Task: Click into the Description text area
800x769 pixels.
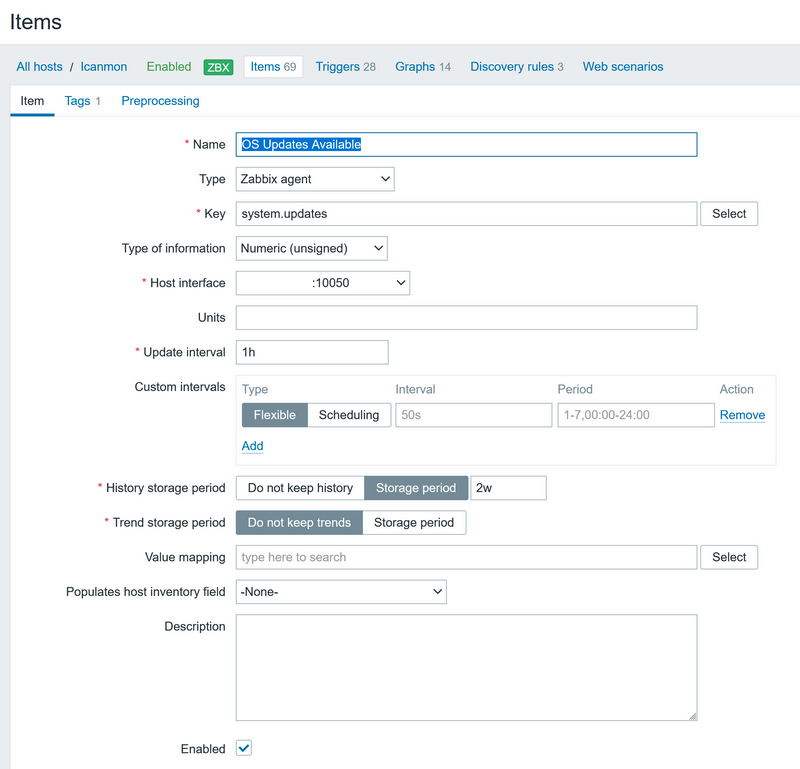Action: (x=466, y=667)
